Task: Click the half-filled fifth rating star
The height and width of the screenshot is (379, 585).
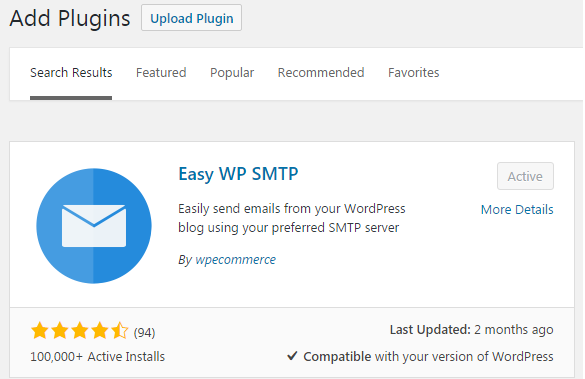Action: (x=120, y=331)
